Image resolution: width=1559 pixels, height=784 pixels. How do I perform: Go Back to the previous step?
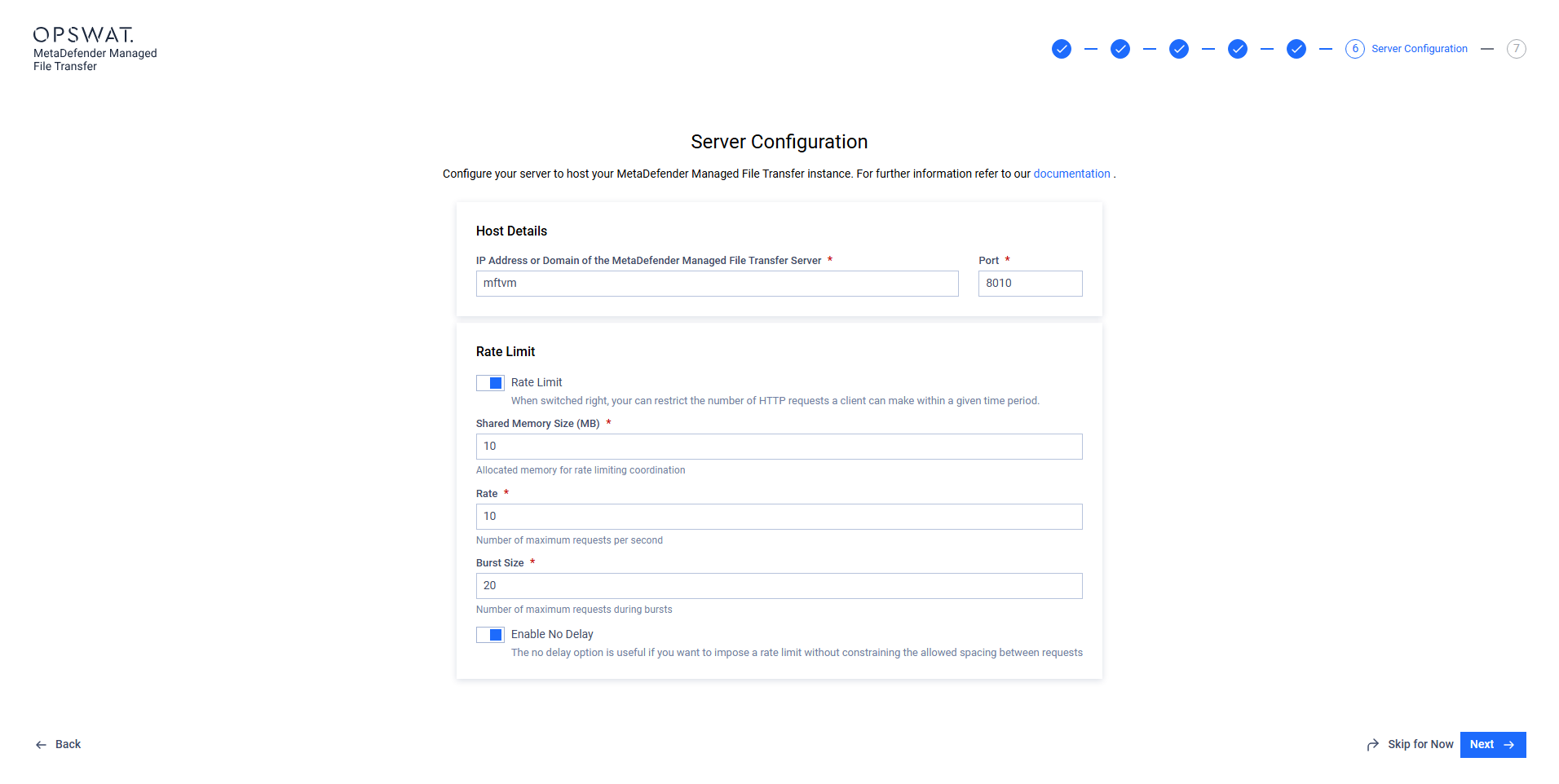58,744
